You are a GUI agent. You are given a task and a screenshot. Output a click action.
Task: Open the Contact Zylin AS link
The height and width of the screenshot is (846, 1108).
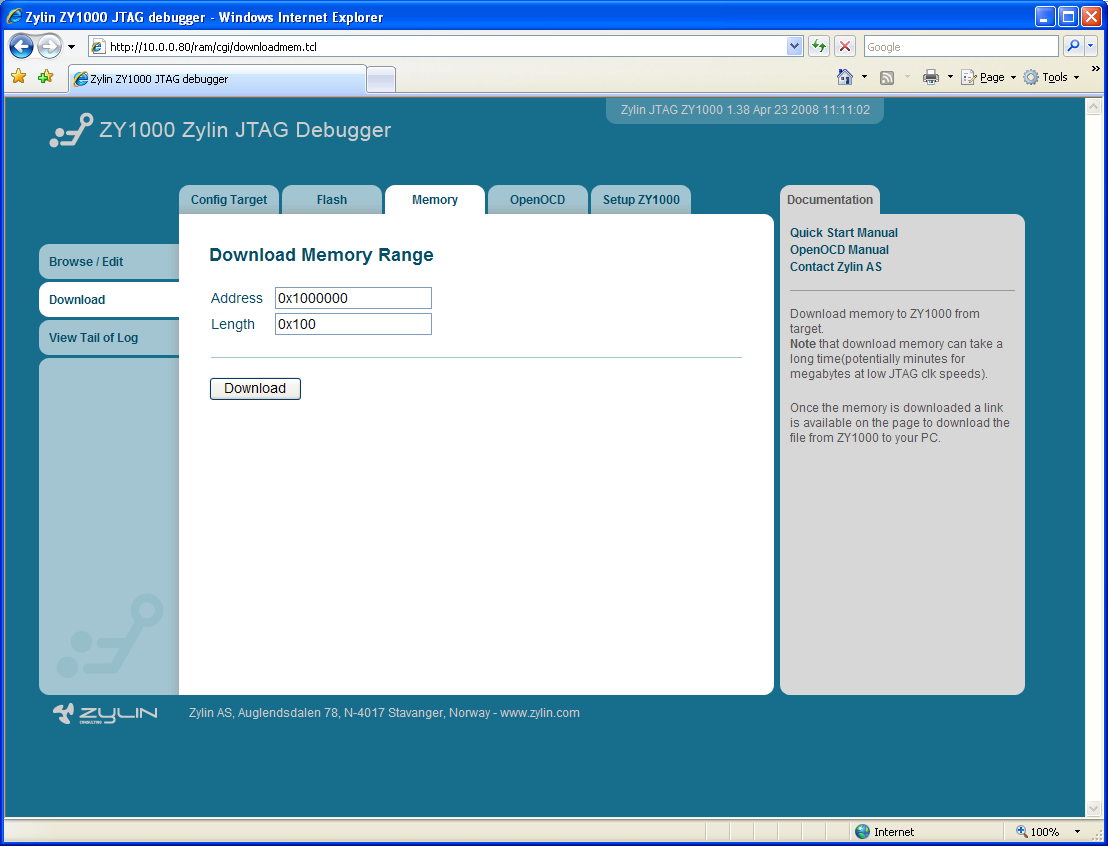(x=836, y=266)
